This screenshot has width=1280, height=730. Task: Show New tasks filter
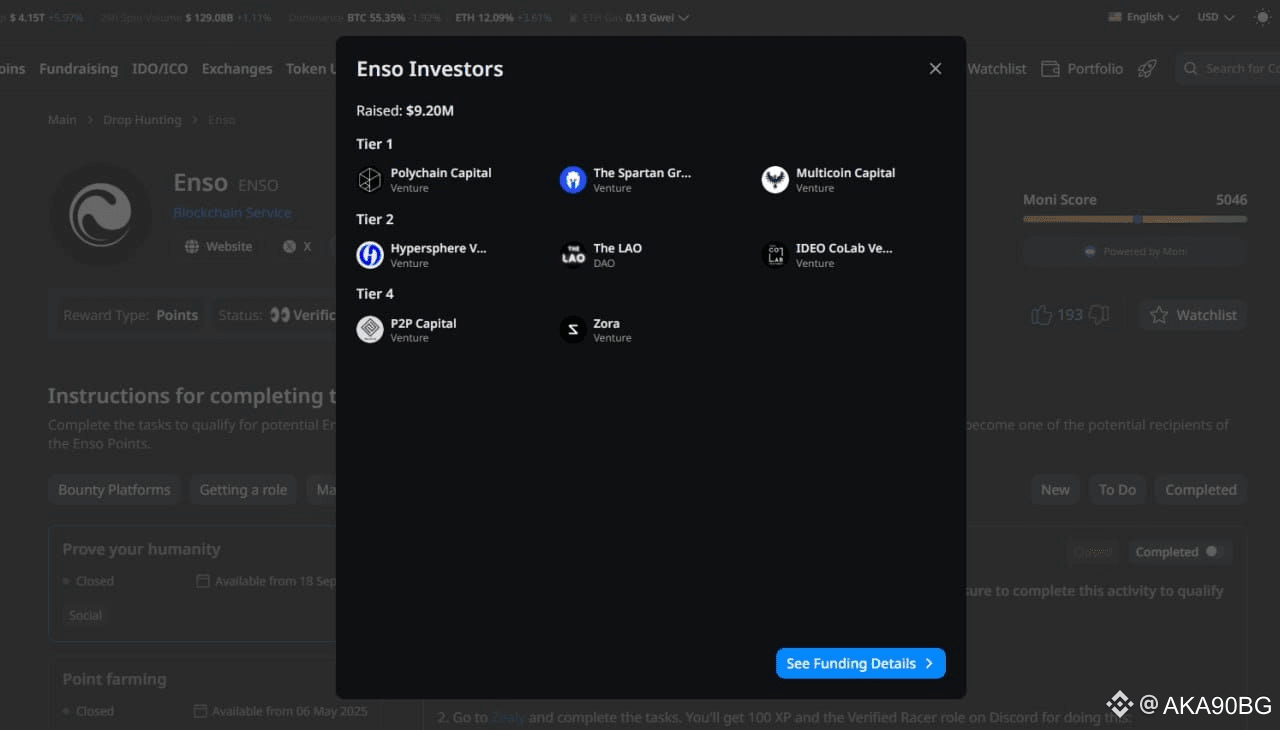pos(1055,490)
